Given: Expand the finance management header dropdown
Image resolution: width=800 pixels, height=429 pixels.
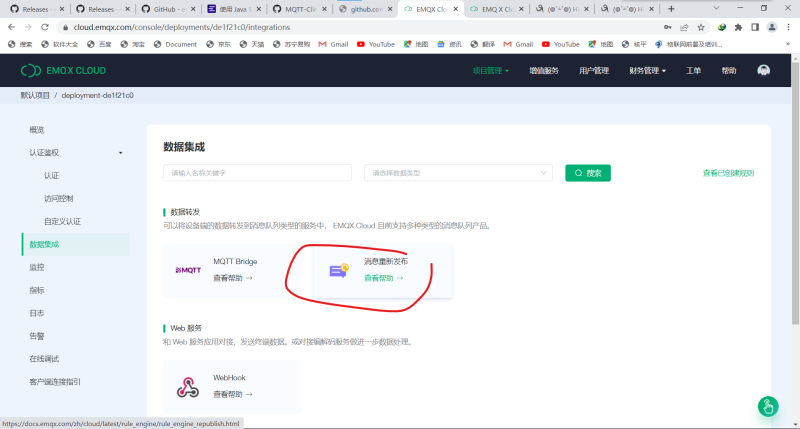Looking at the screenshot, I should [647, 70].
